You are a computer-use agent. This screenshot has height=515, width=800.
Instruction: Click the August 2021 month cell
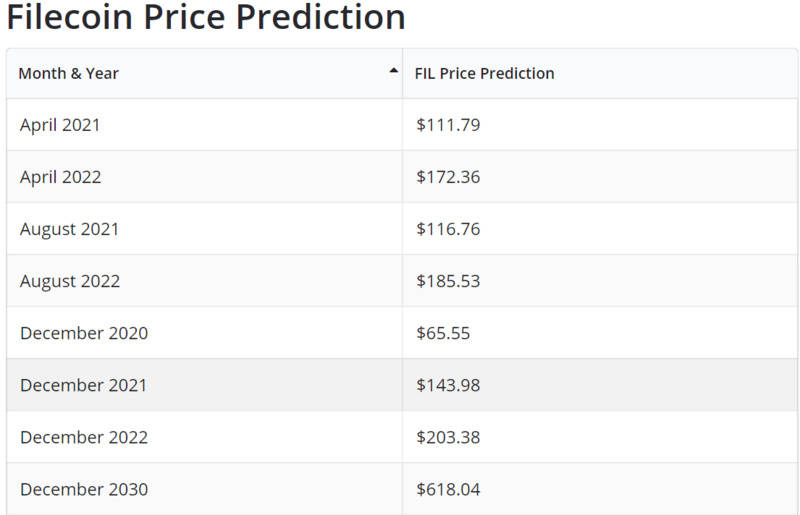click(204, 229)
